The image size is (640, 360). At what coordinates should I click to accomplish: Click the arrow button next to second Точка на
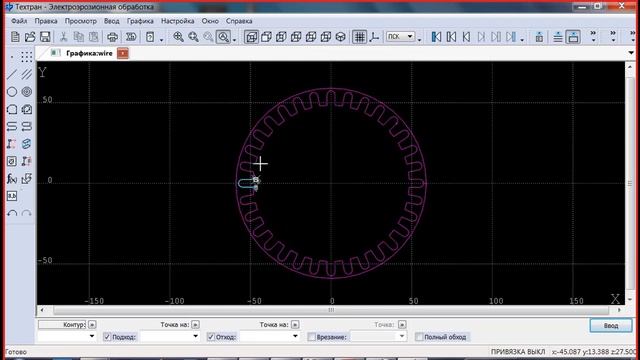295,325
